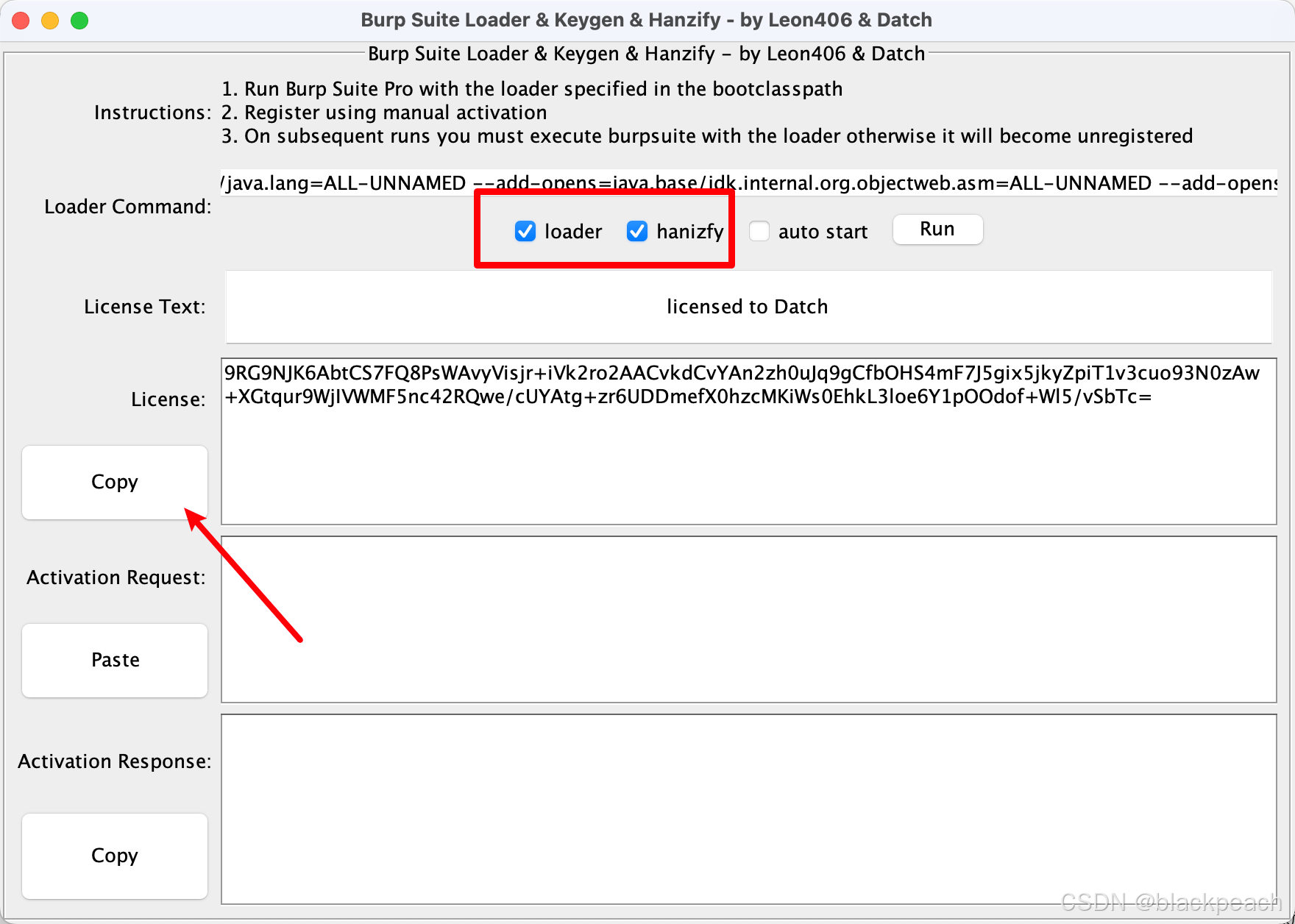
Task: Copy the Activation Response text
Action: point(115,856)
